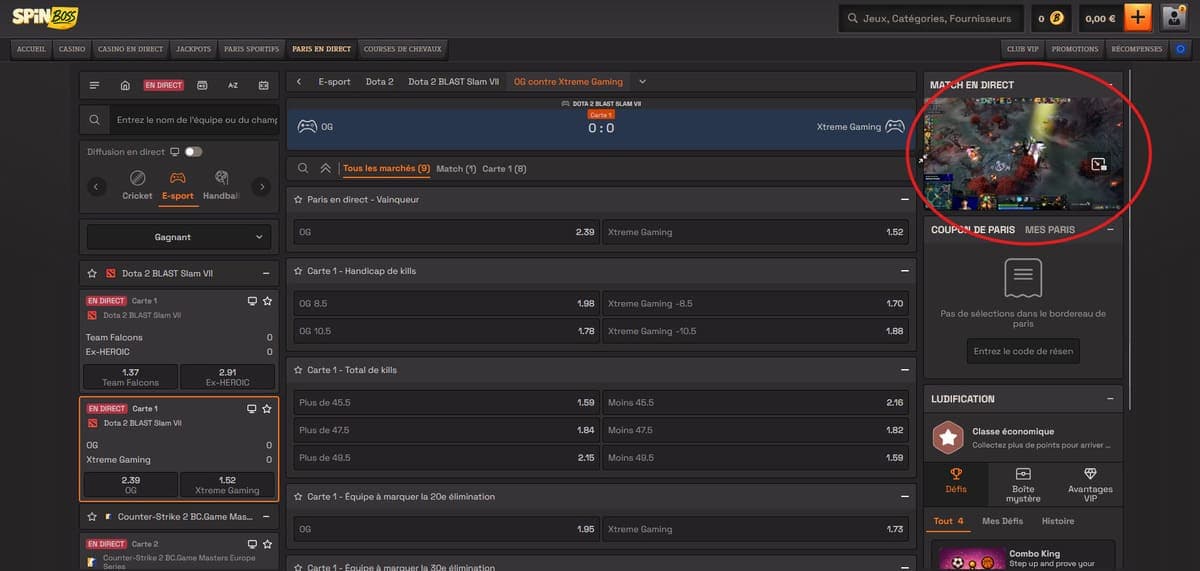Favorite the OG vs Xtreme Gaming match

pyautogui.click(x=267, y=408)
